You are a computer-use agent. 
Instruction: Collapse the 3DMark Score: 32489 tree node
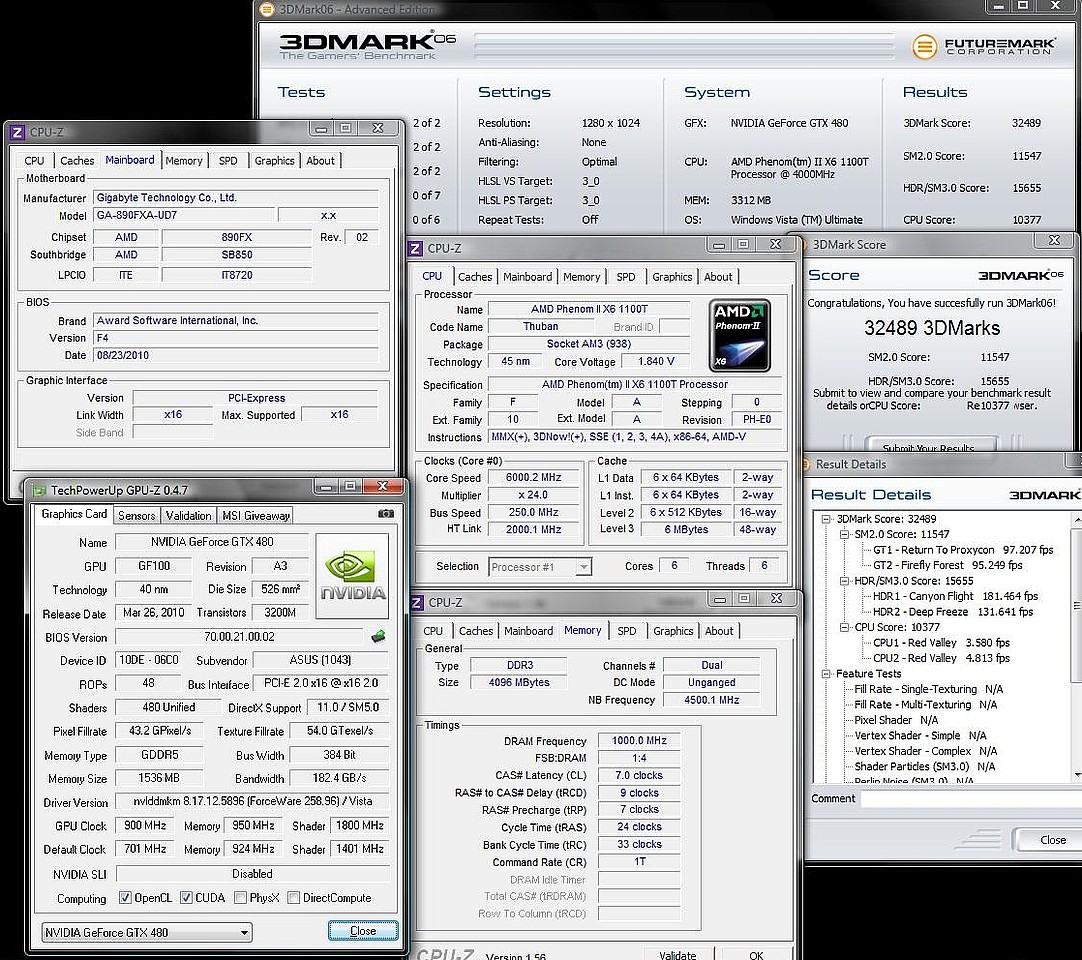825,519
